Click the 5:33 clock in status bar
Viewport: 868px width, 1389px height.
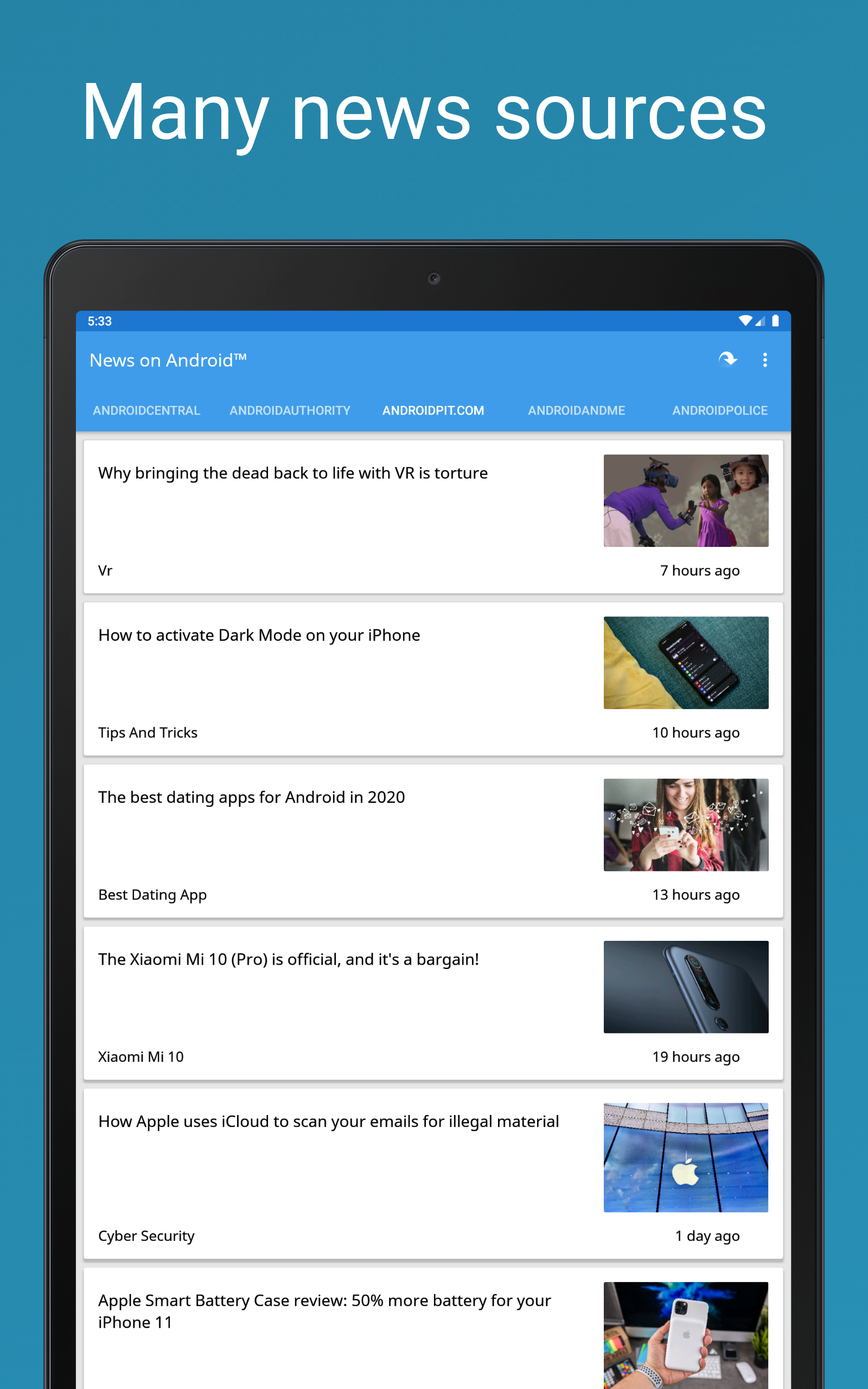99,321
